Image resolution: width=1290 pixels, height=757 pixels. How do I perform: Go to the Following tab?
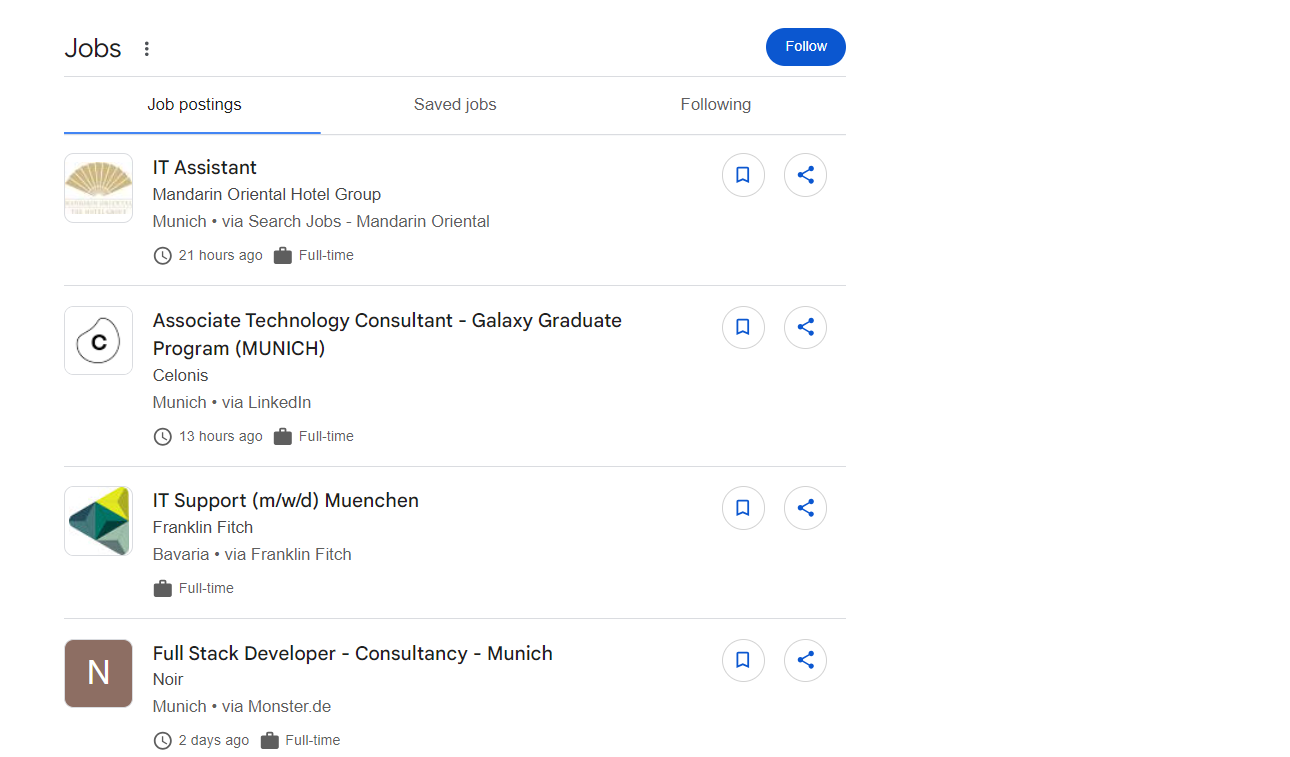[716, 104]
